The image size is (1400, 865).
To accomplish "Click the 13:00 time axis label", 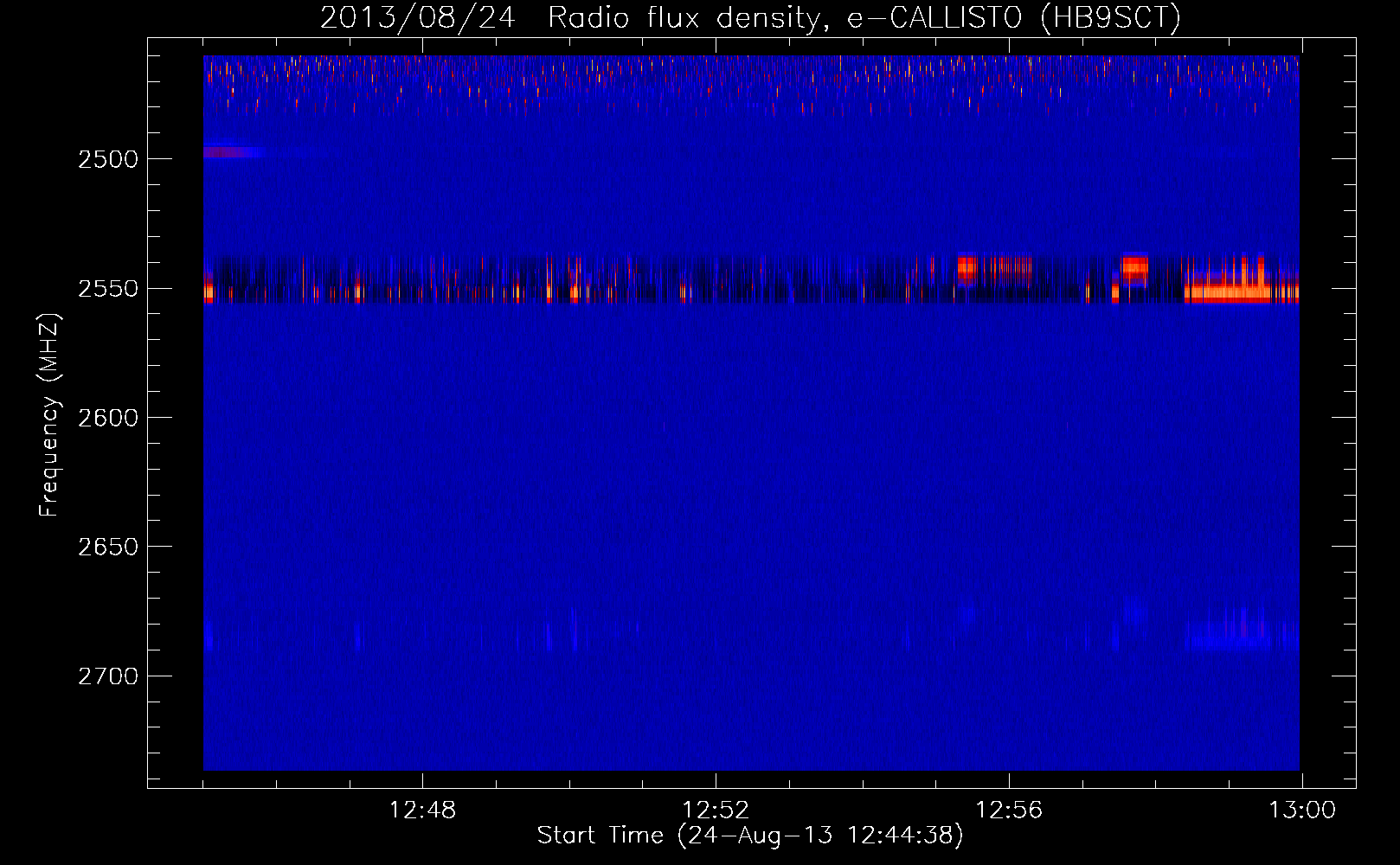I will pos(1302,811).
